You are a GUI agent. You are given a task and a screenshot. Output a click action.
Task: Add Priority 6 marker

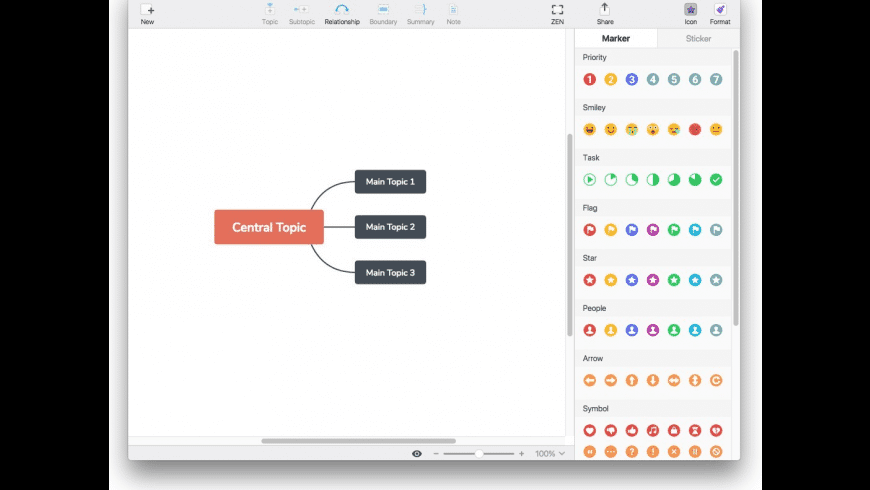point(695,79)
